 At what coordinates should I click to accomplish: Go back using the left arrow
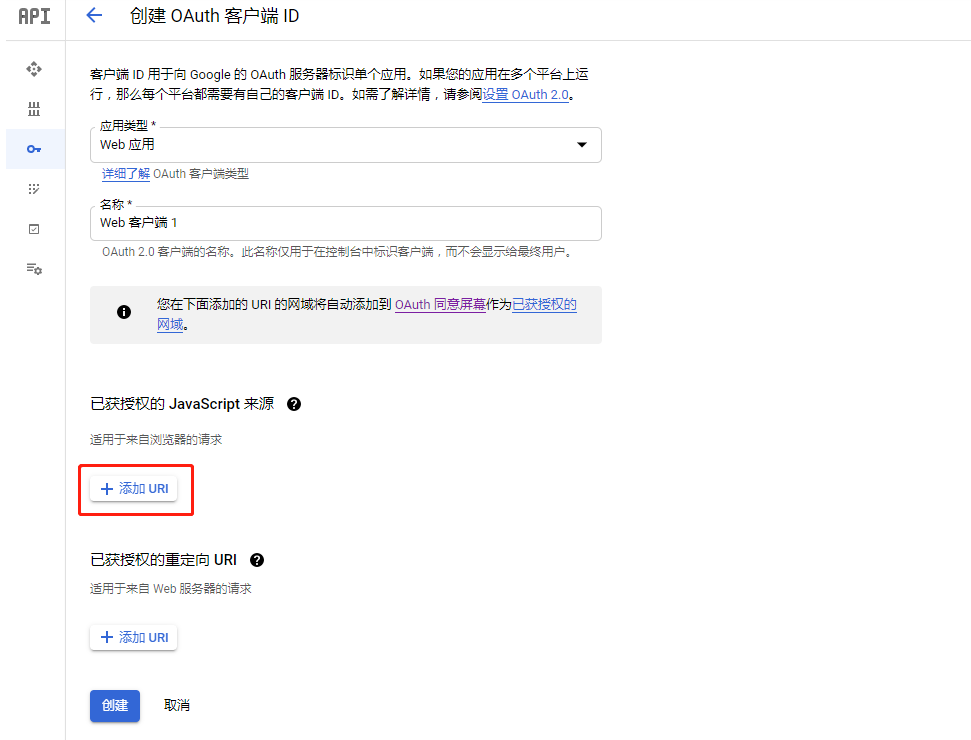click(x=94, y=15)
